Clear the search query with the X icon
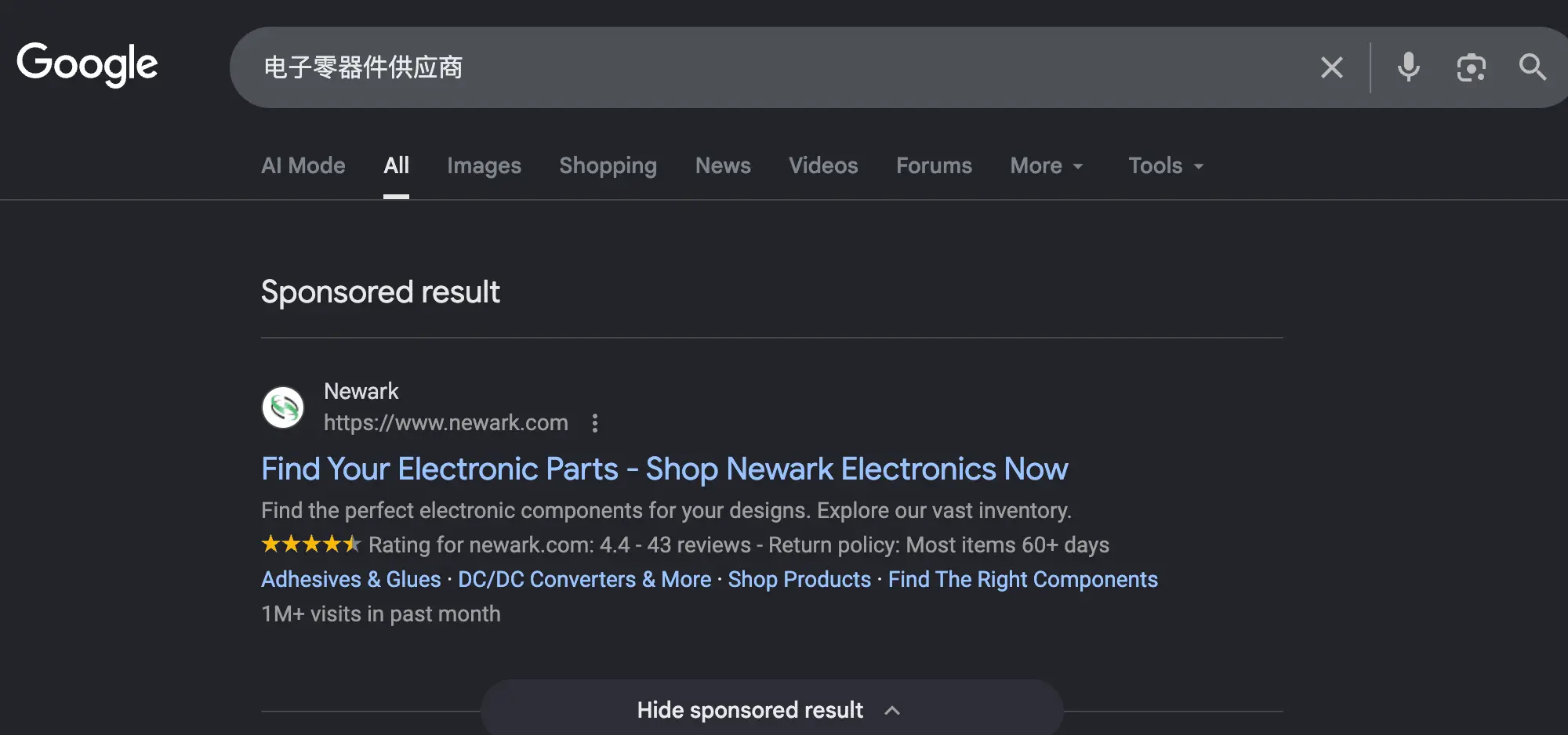Screen dimensions: 1568x735 (x=1331, y=67)
